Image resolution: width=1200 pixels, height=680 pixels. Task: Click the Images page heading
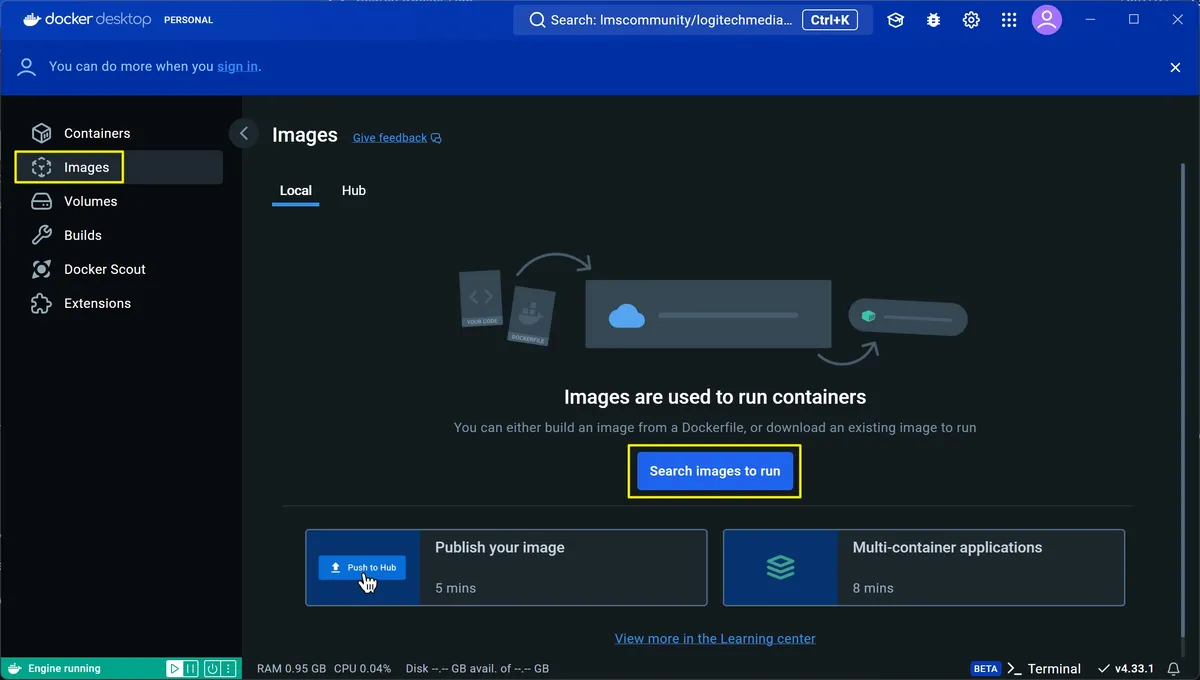pos(305,135)
